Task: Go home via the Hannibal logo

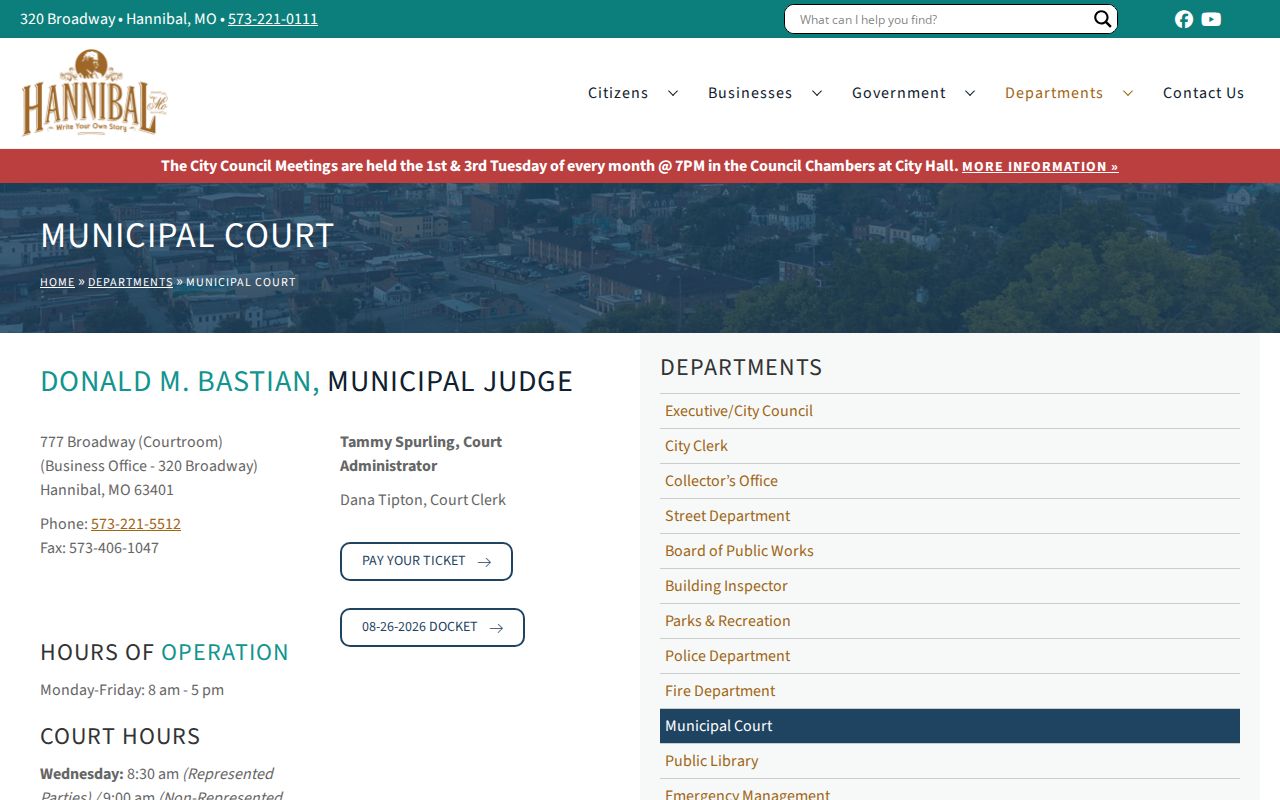Action: 95,93
